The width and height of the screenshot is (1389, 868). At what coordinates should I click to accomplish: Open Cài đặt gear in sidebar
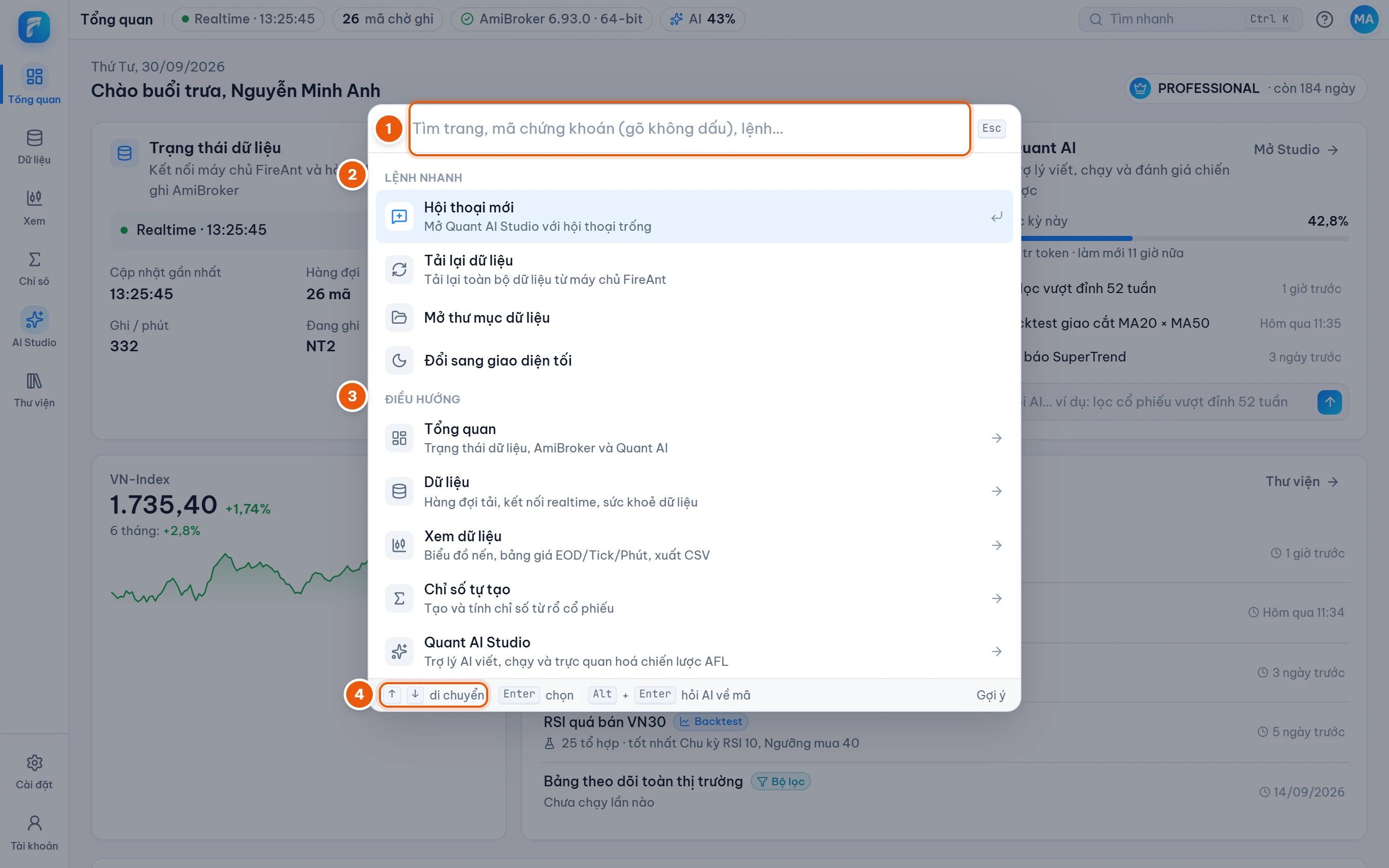tap(34, 772)
